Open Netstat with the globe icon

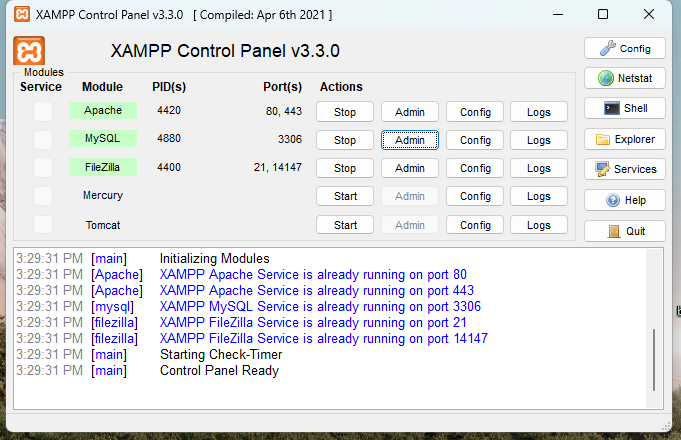tap(625, 78)
